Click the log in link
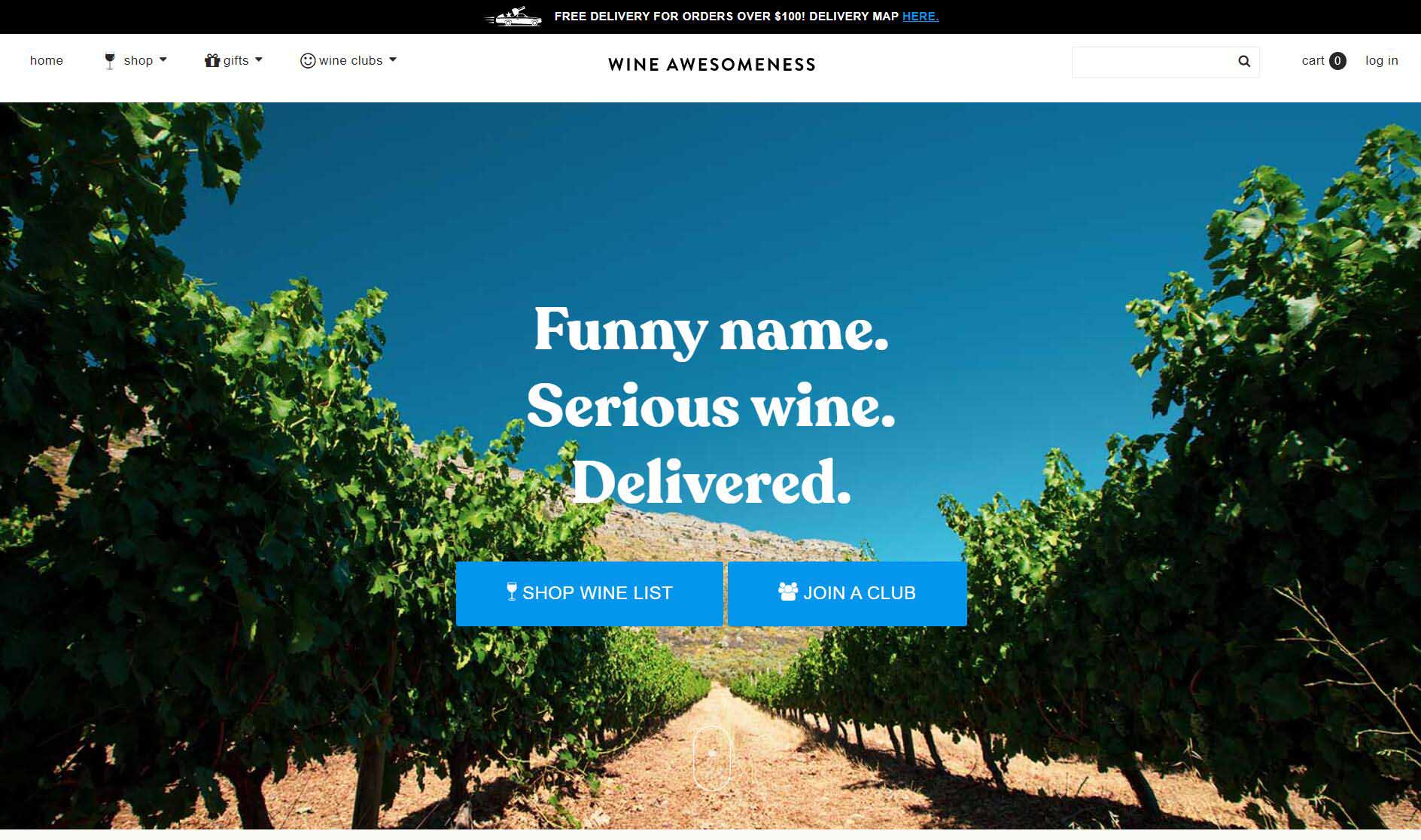Image resolution: width=1421 pixels, height=840 pixels. (x=1382, y=61)
